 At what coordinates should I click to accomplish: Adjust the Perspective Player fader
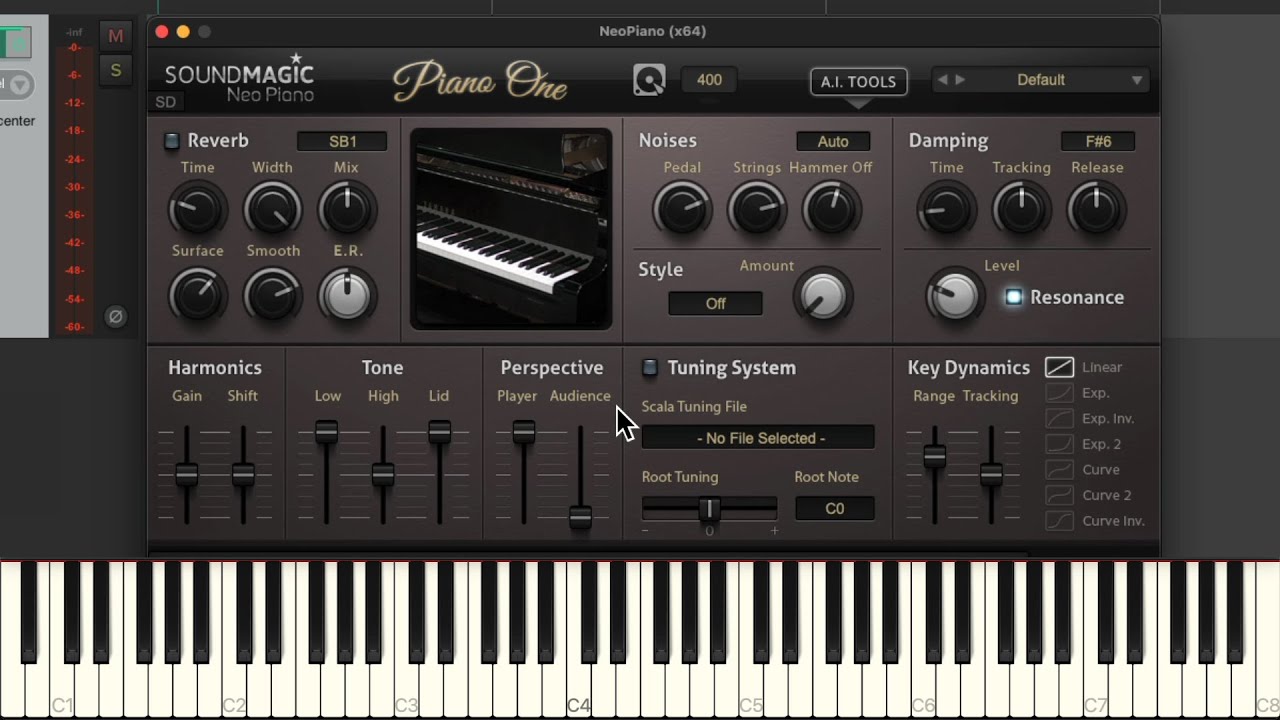[523, 432]
